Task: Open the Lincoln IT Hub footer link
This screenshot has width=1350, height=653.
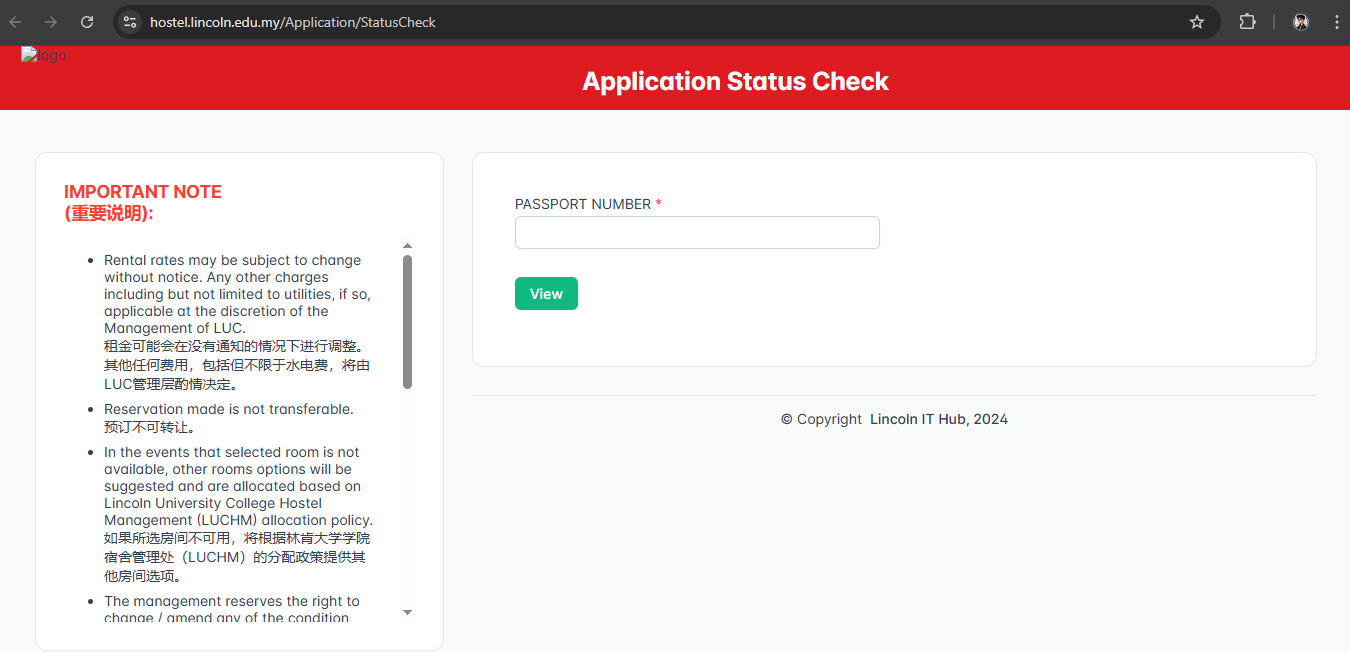Action: click(939, 419)
